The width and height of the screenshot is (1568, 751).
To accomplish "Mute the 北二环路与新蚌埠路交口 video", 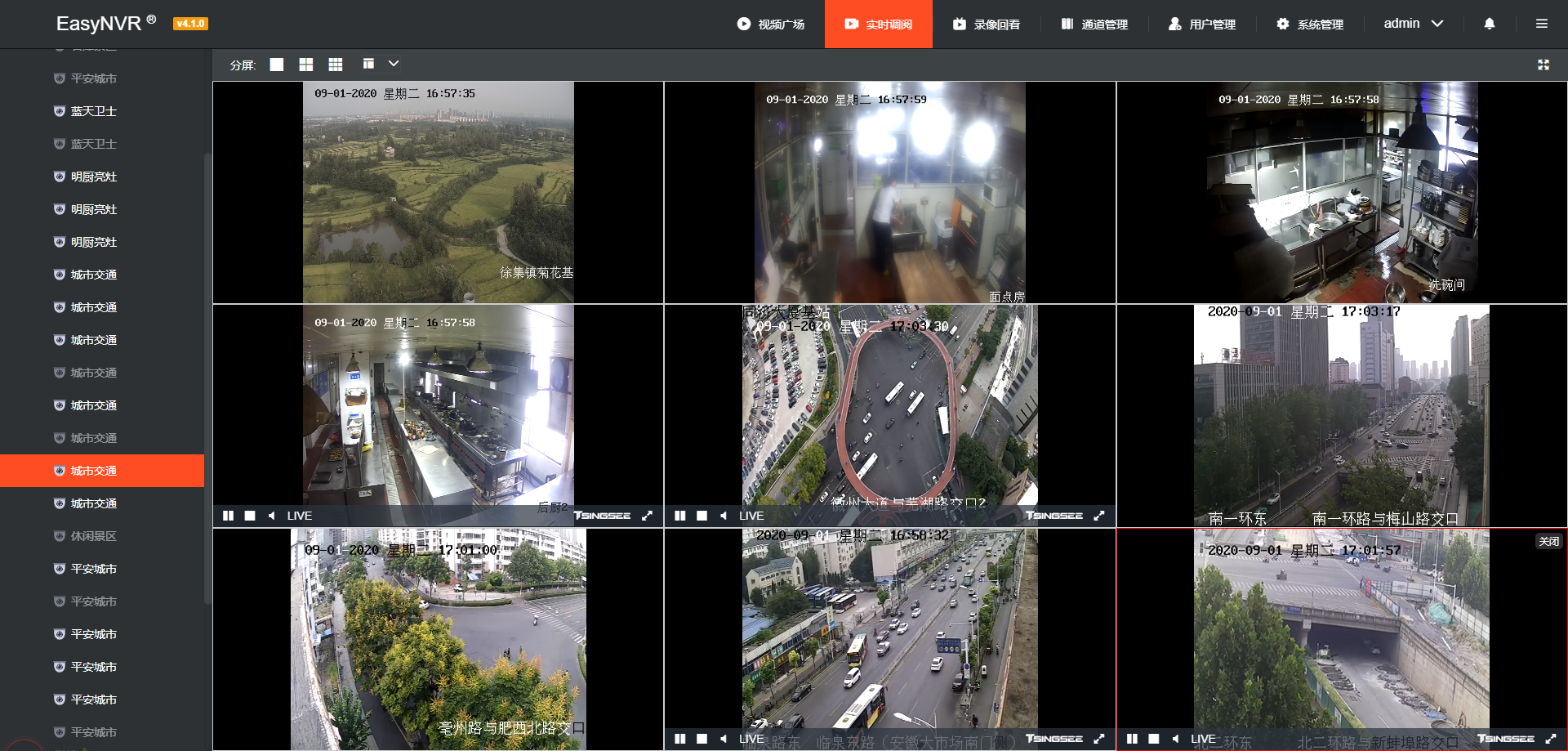I will [x=1175, y=739].
